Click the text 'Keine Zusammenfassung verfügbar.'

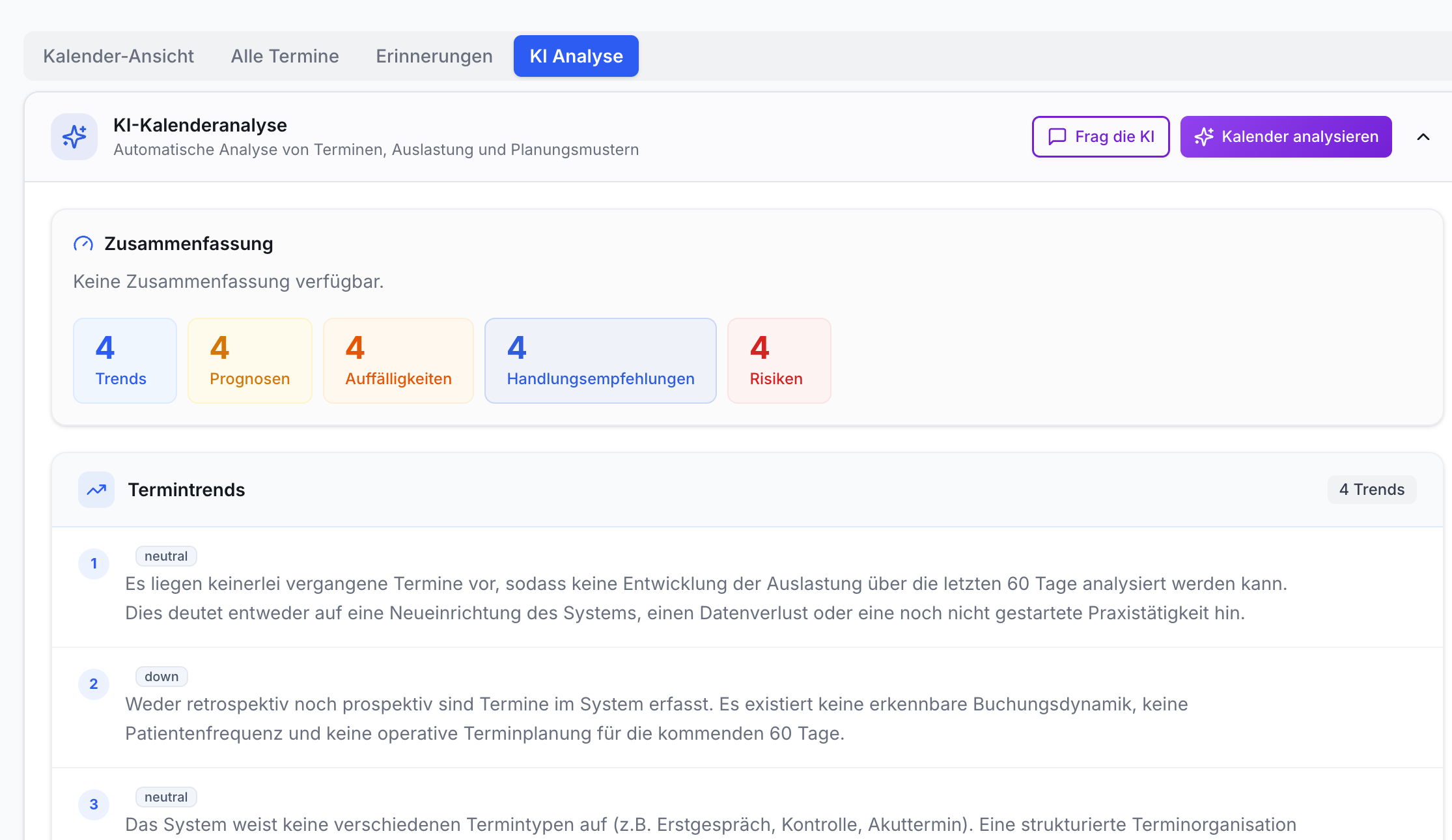coord(229,281)
